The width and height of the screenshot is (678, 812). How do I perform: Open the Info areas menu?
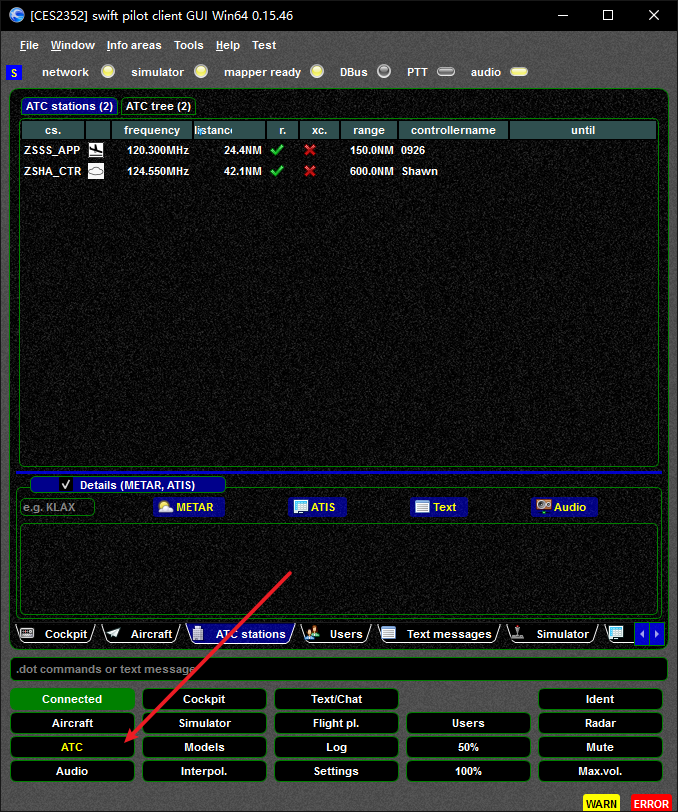pos(134,46)
